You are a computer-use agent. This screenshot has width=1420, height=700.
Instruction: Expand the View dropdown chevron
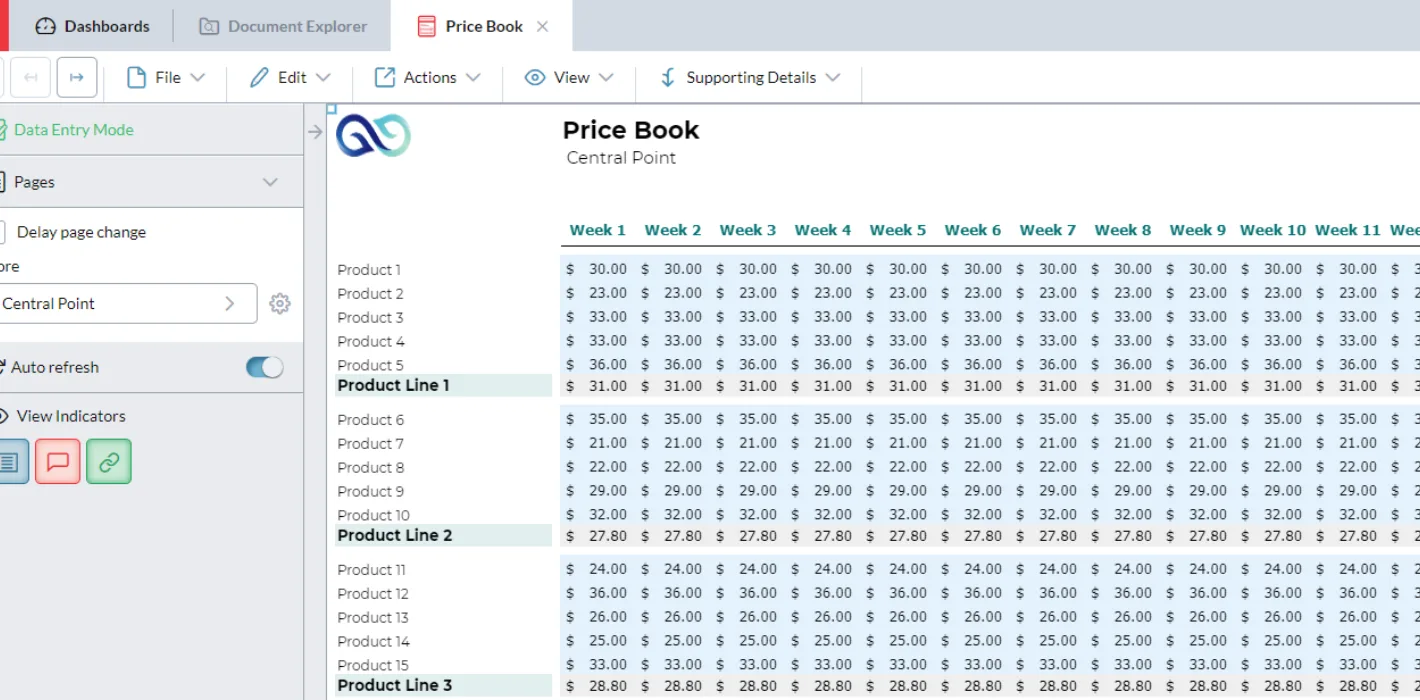click(x=606, y=77)
